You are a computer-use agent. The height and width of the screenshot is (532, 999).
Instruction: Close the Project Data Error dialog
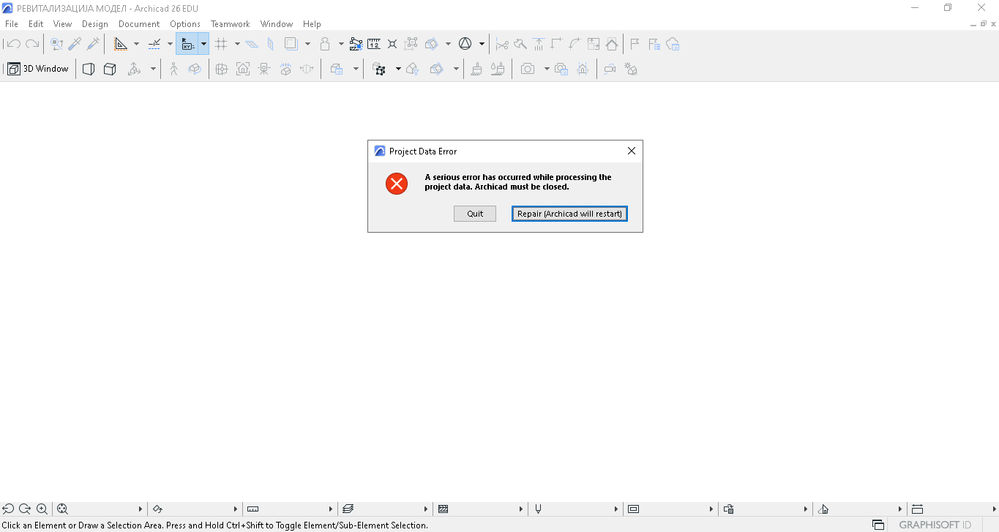[x=631, y=151]
